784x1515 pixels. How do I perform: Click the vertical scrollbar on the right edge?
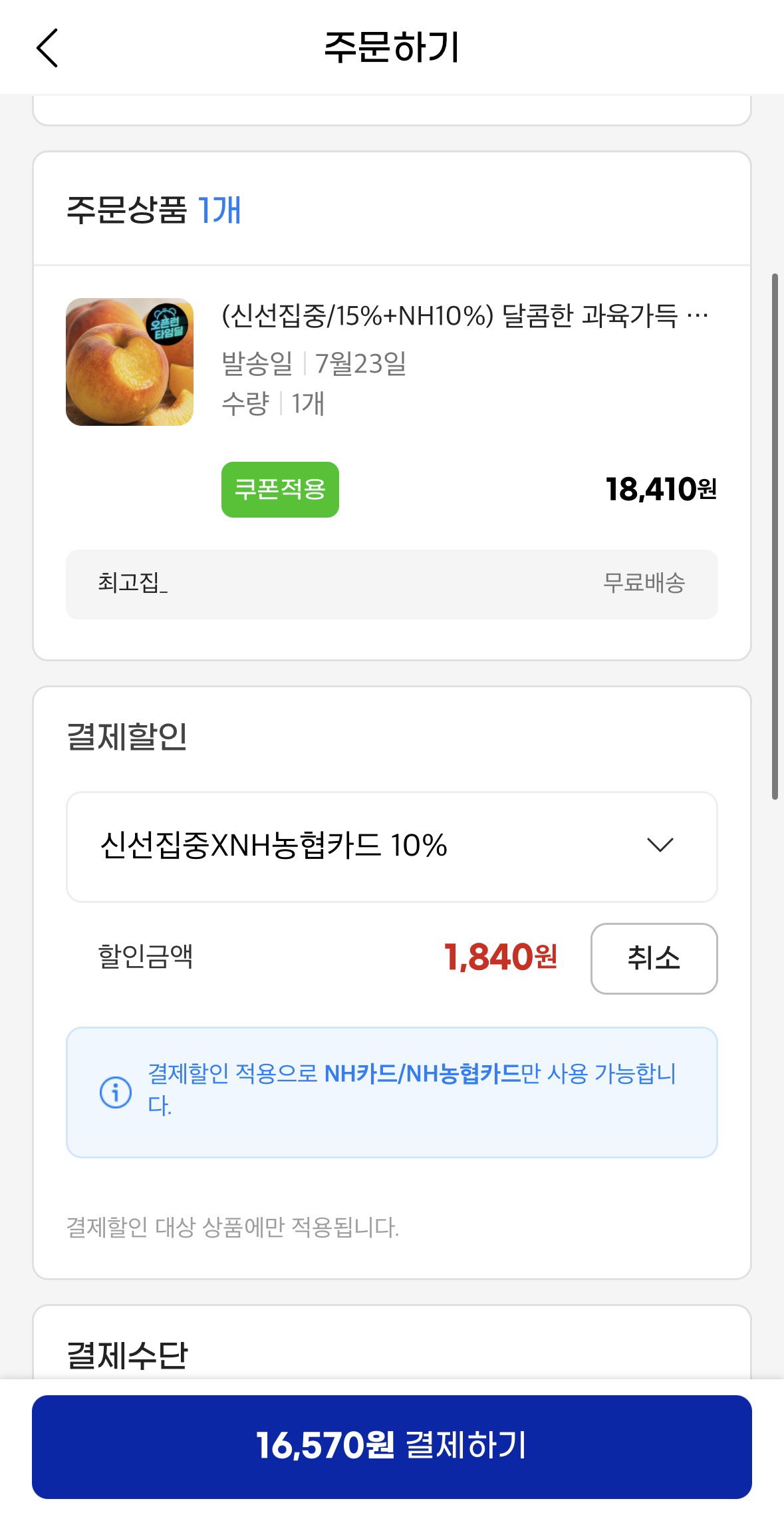pos(775,536)
